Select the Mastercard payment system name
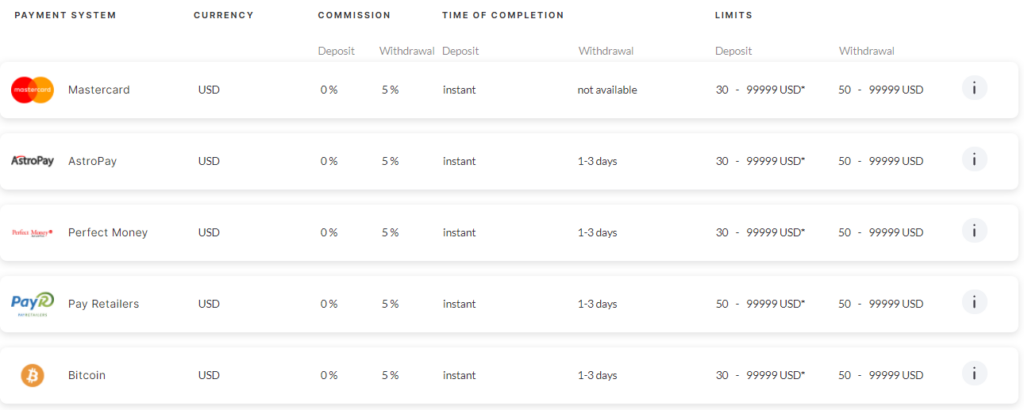1024x410 pixels. 99,90
